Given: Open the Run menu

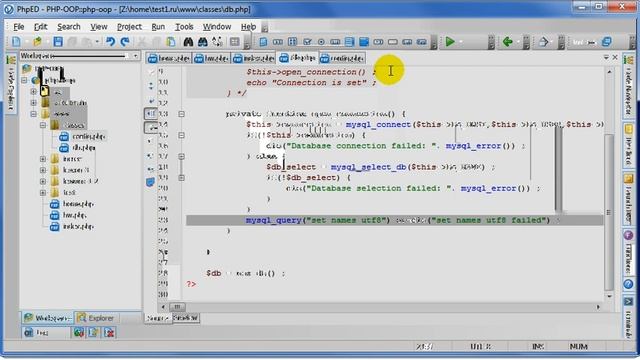Looking at the screenshot, I should pos(158,27).
